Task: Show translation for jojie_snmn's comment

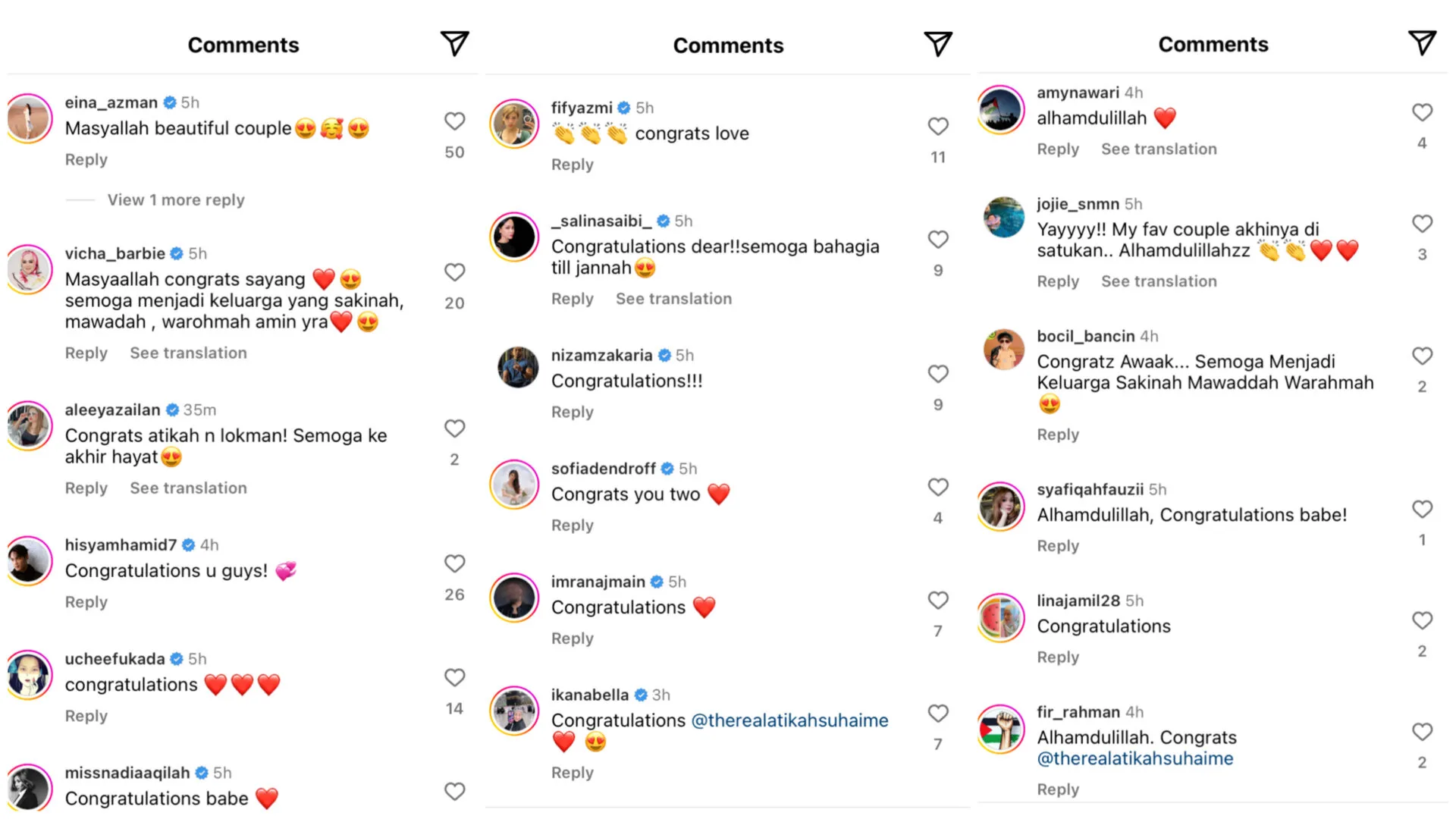Action: click(x=1159, y=281)
